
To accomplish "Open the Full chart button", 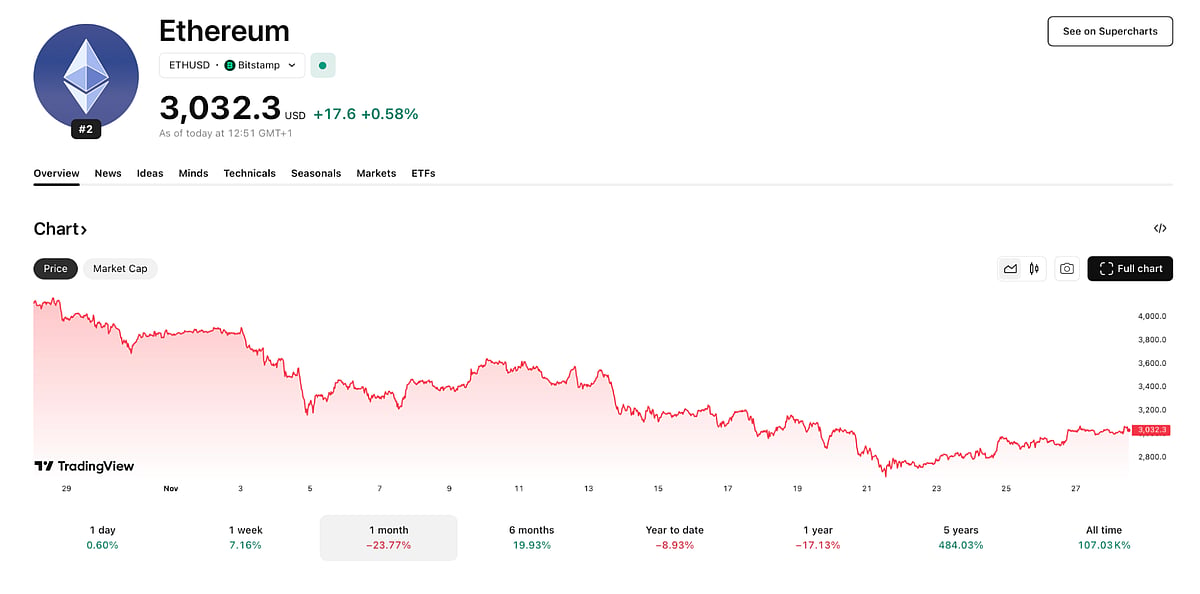I will click(x=1130, y=268).
